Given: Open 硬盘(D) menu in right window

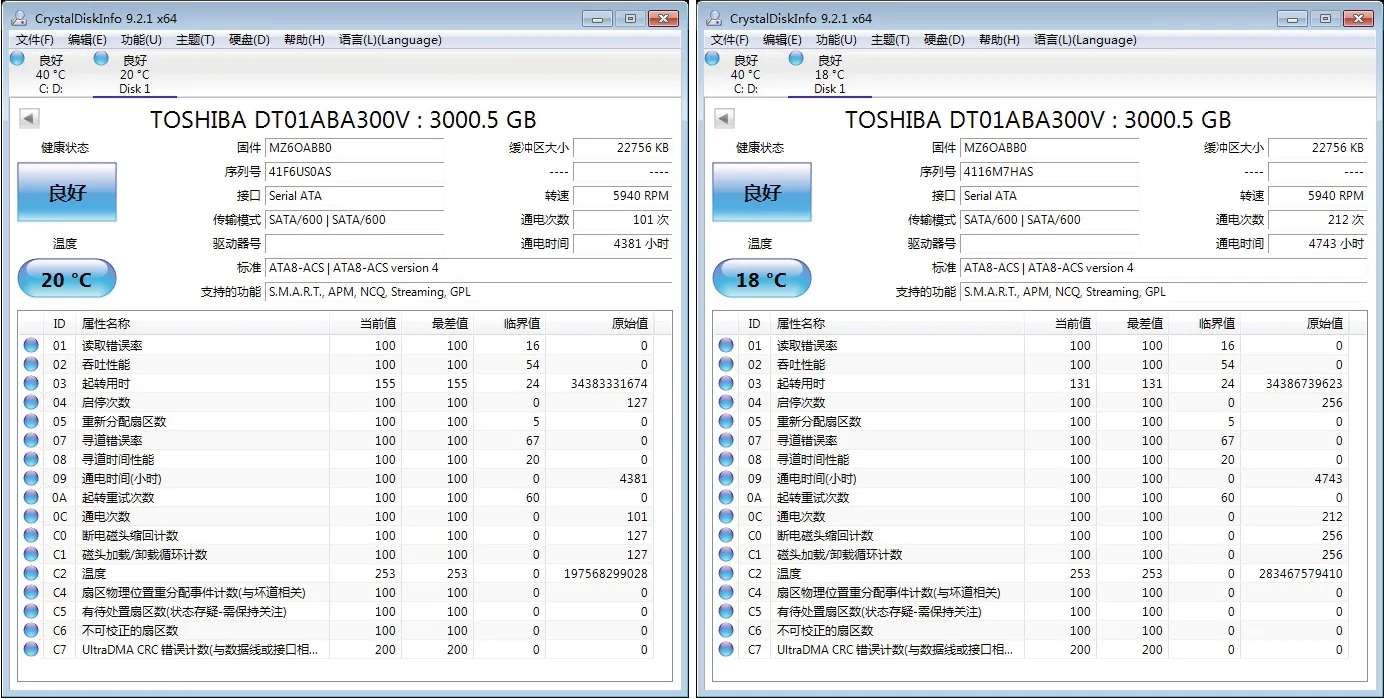Looking at the screenshot, I should (944, 40).
